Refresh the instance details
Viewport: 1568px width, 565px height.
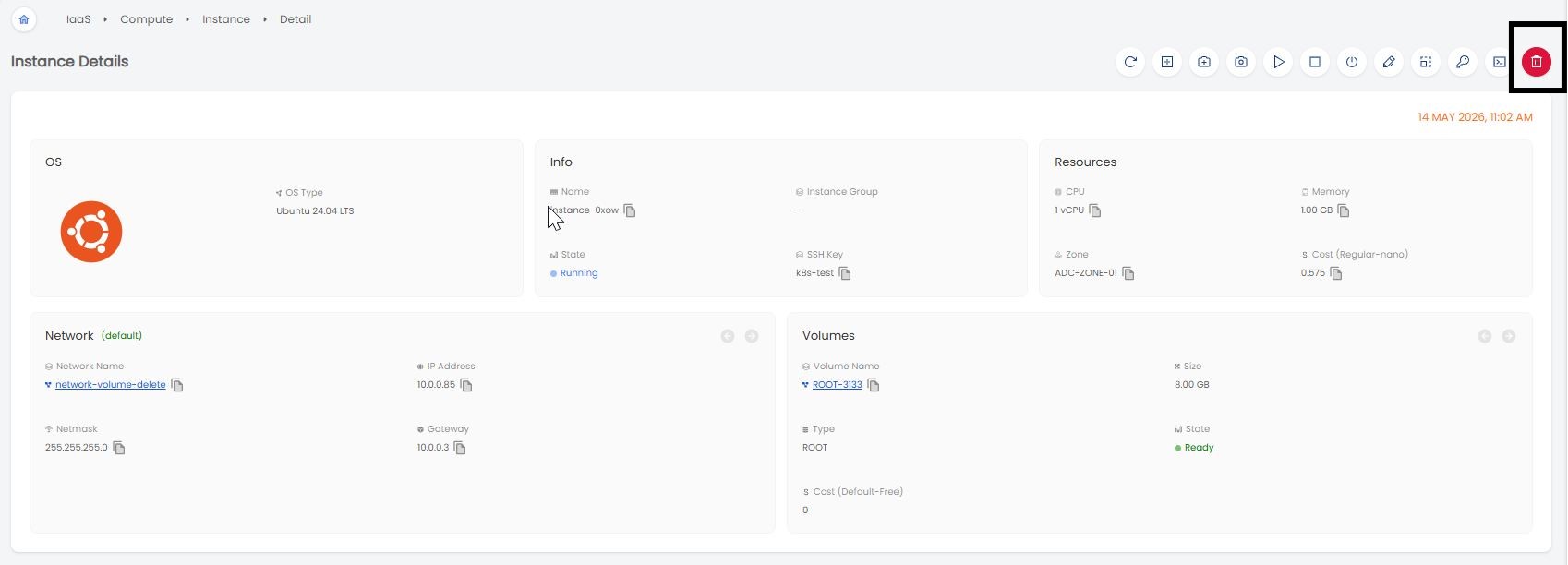coord(1130,62)
